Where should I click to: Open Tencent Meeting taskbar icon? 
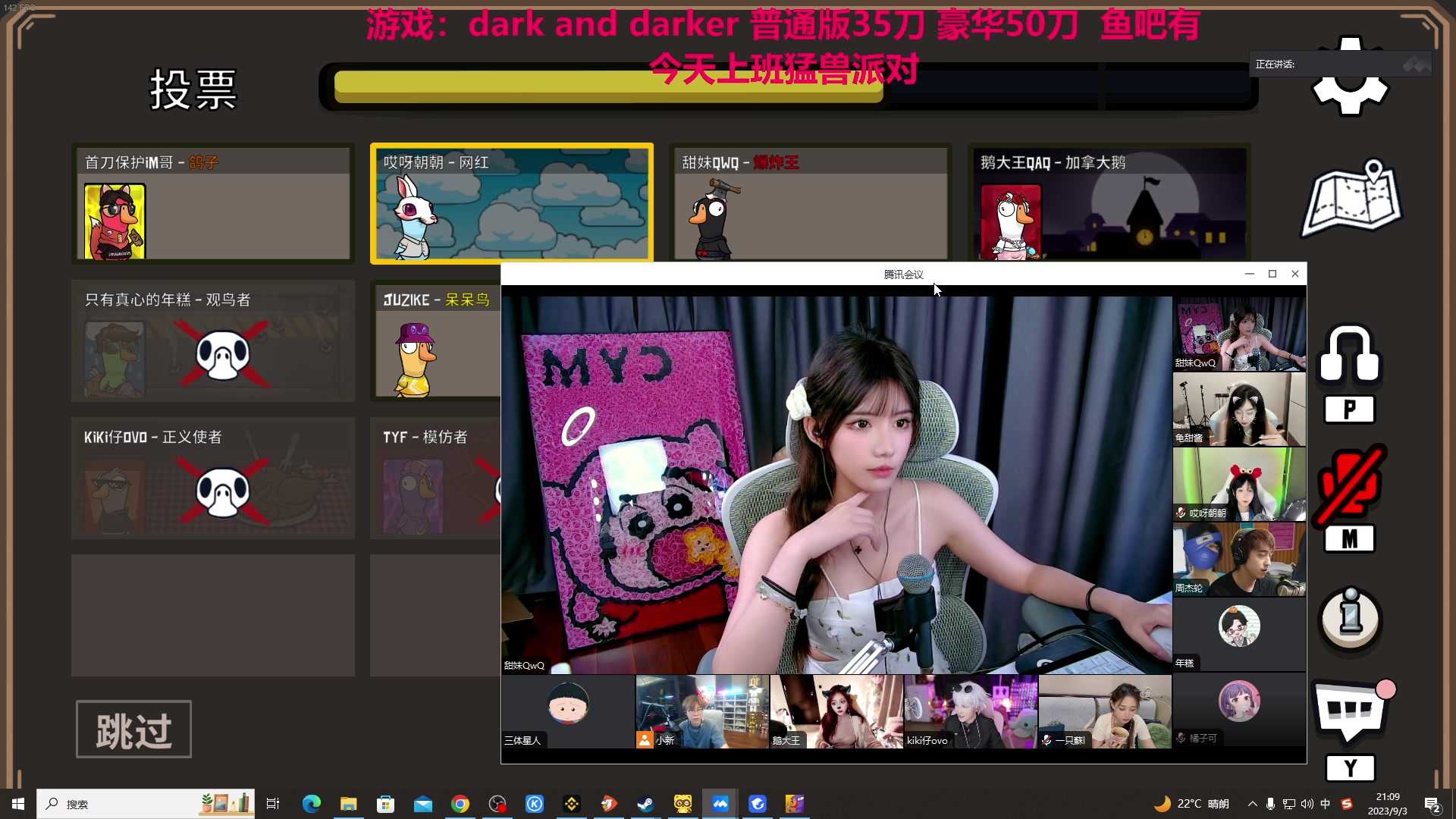click(x=720, y=804)
